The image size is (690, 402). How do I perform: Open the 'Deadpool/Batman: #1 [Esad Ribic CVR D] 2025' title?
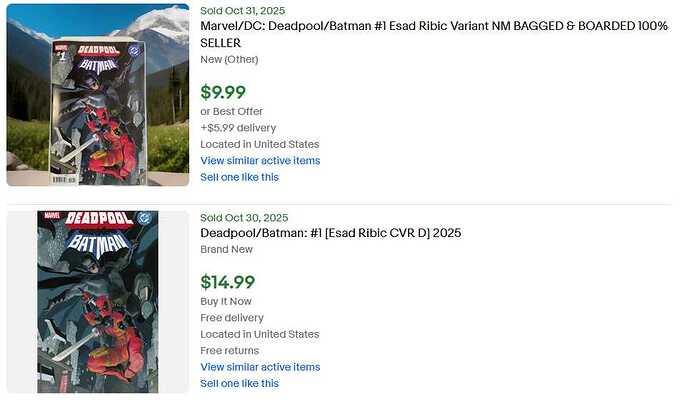tap(330, 233)
